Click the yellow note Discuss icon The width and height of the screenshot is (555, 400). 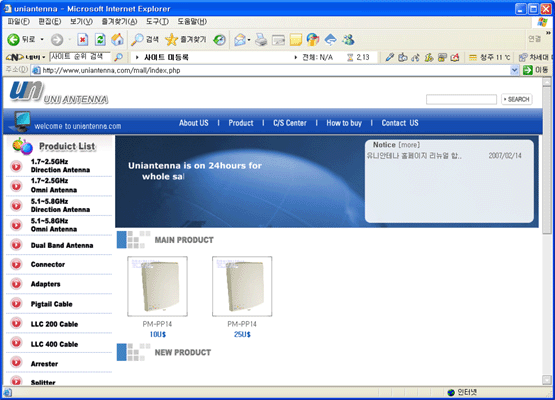[296, 40]
